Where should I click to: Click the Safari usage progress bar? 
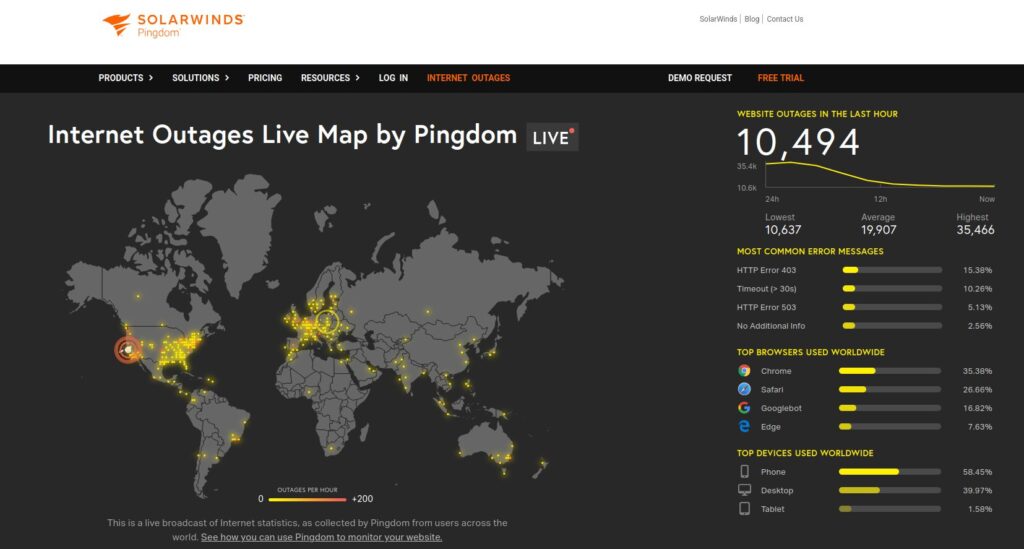889,389
